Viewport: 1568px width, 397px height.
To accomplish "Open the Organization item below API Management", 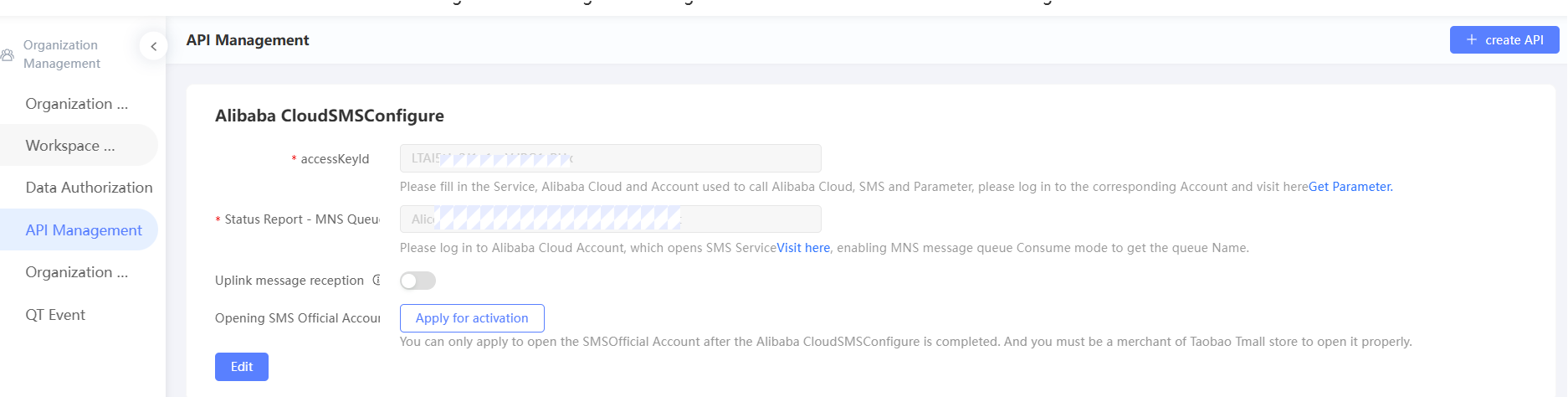I will click(x=77, y=272).
